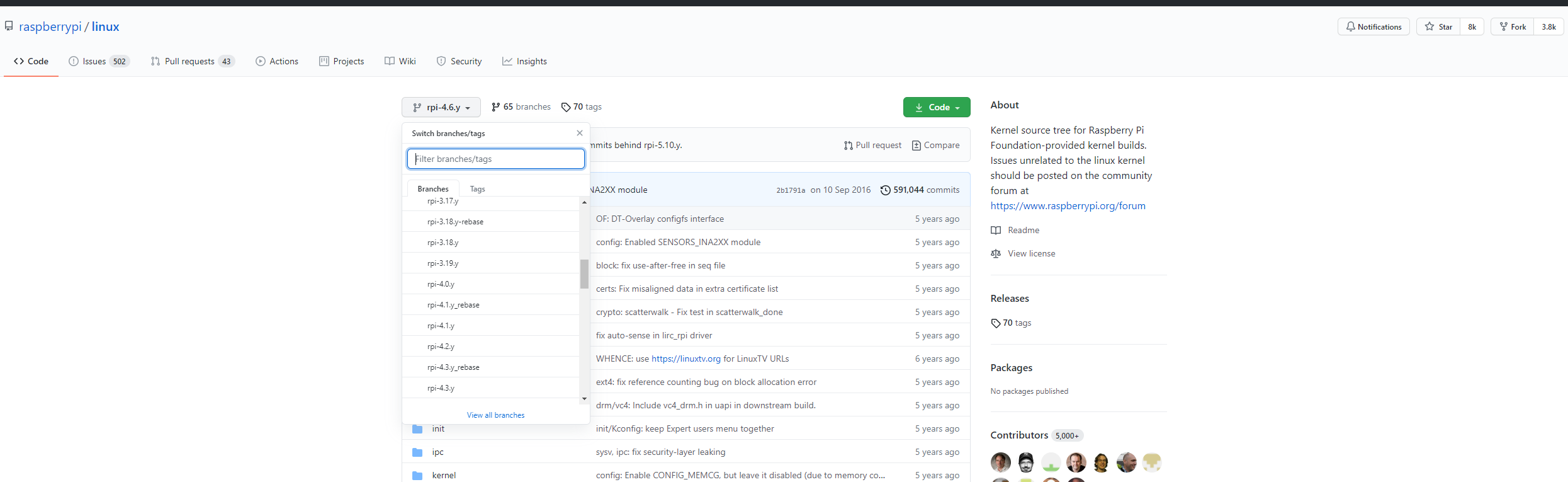
Task: Click the repository book icon beside raspberrypi
Action: (9, 26)
